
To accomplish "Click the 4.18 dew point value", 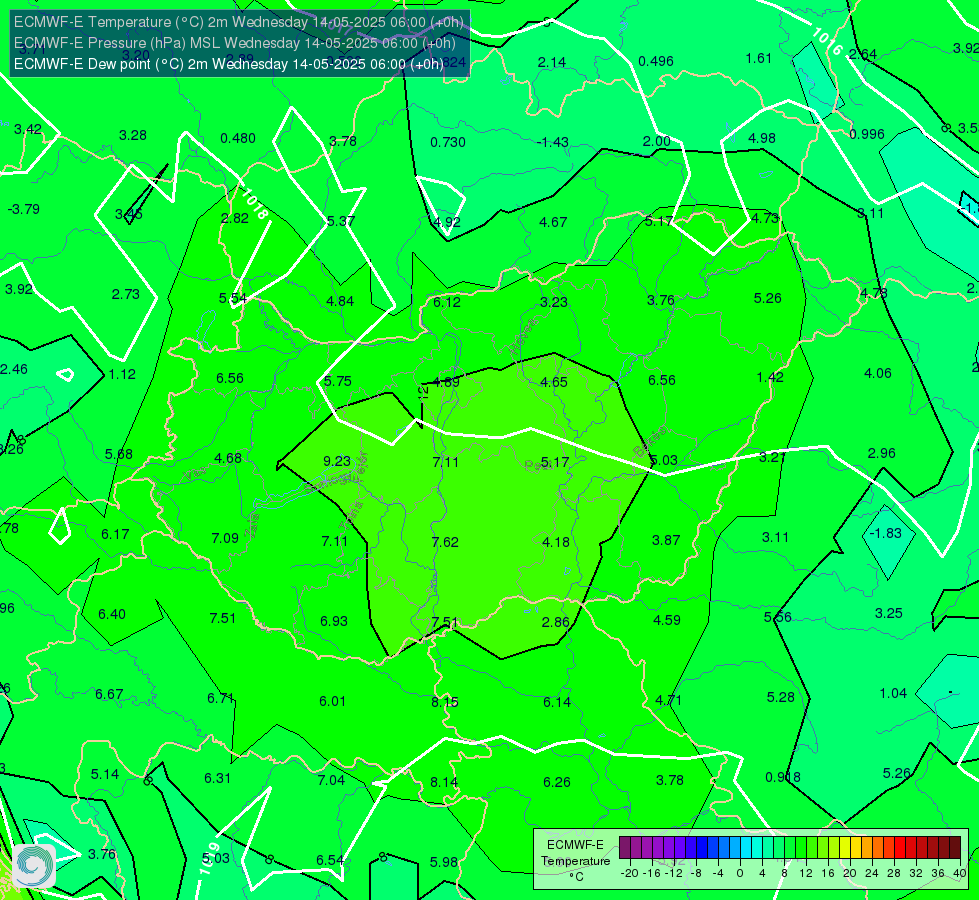I will click(x=556, y=541).
